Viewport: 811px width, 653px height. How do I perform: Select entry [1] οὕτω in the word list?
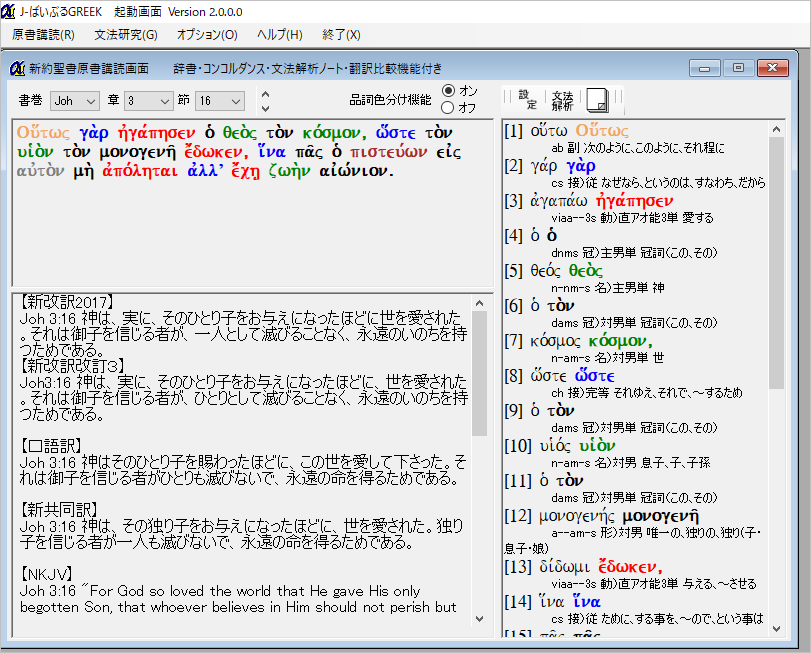(x=566, y=131)
